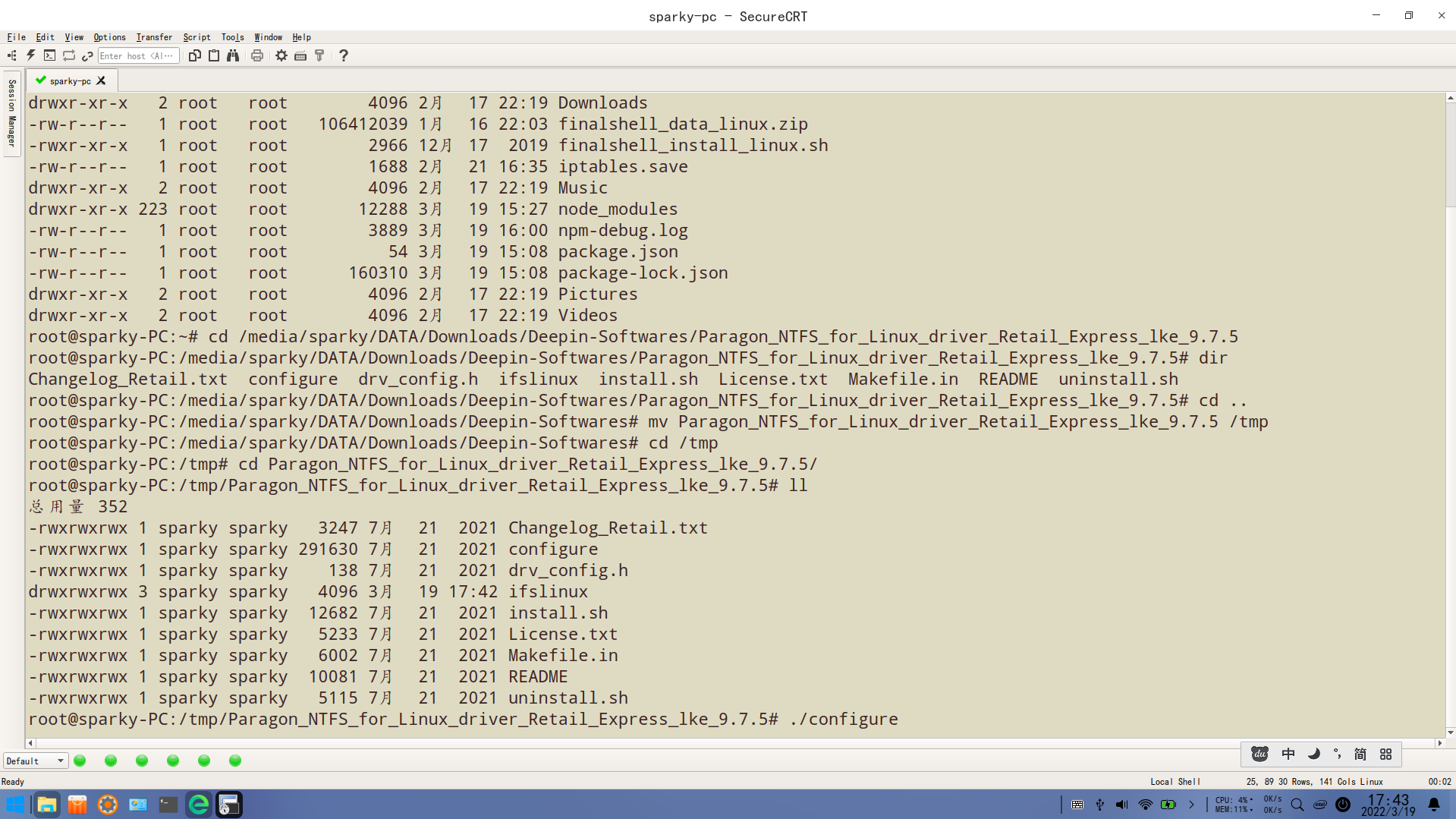Click the punctuation mode icon in input bar
The height and width of the screenshot is (819, 1456).
pos(1337,754)
